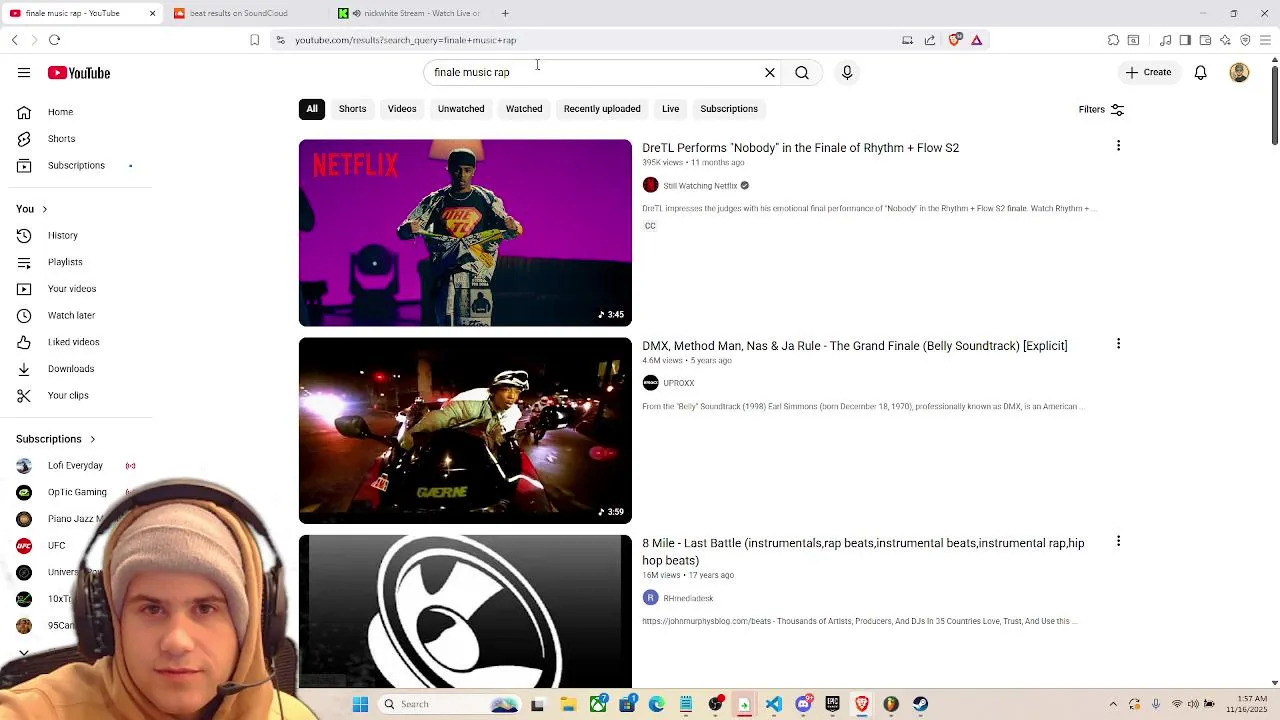Open Steam from the taskbar

point(920,704)
